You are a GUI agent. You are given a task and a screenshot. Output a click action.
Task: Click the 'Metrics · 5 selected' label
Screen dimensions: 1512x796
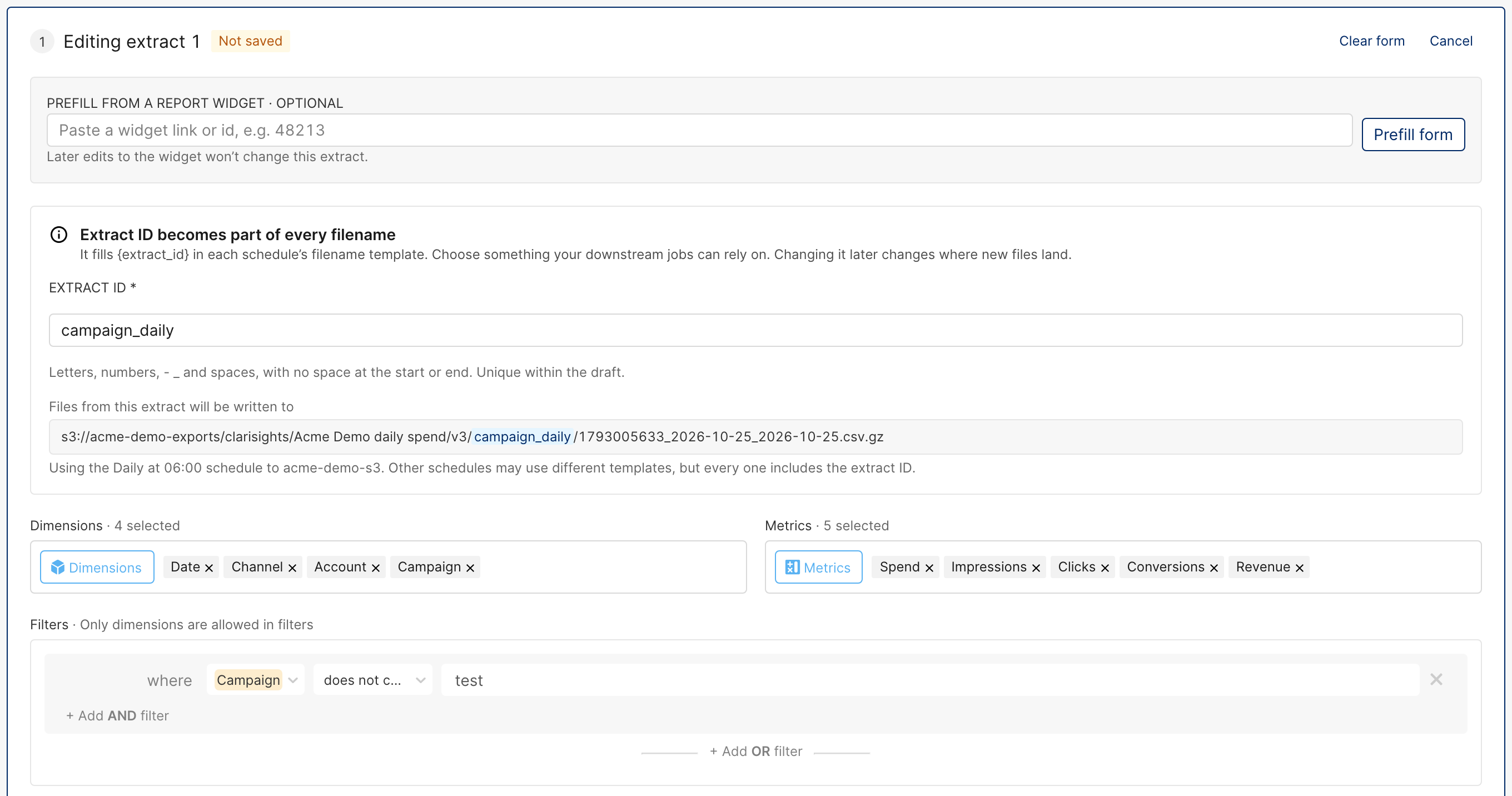coord(827,525)
